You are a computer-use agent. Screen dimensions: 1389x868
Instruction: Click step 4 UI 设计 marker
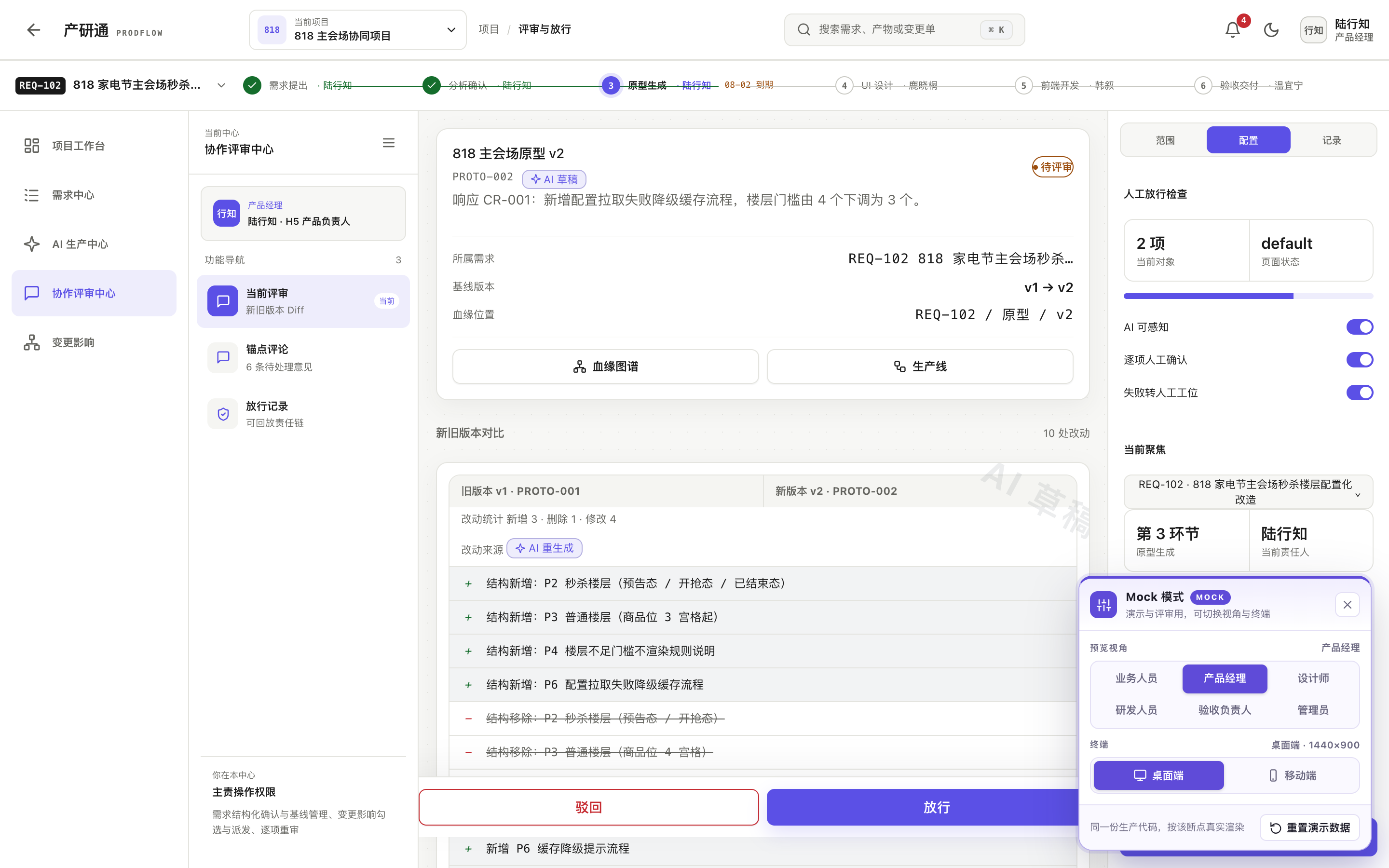point(844,85)
